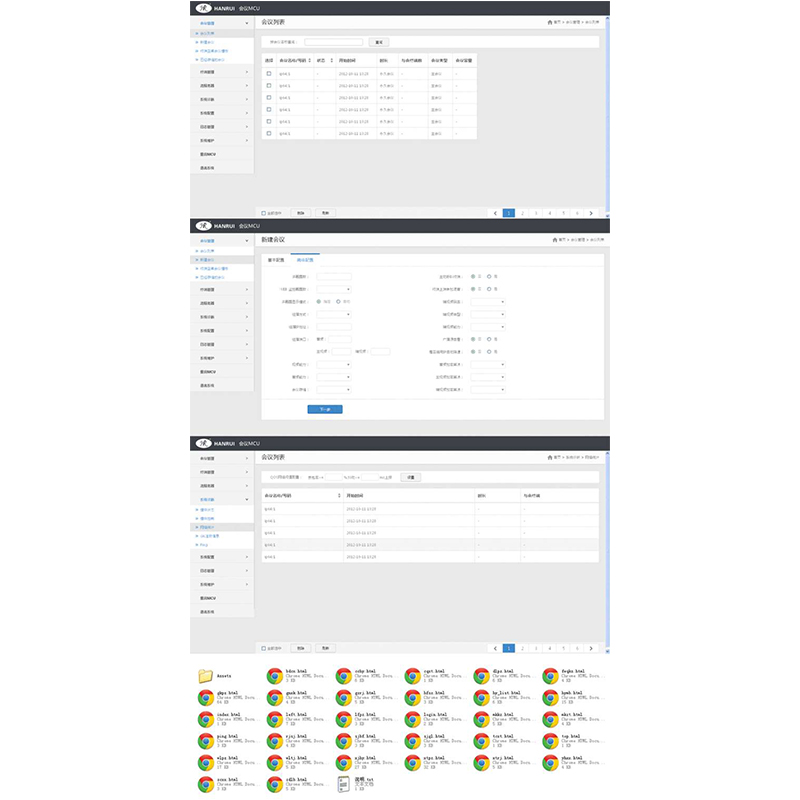Open the ping.html Chrome file icon

click(x=205, y=741)
